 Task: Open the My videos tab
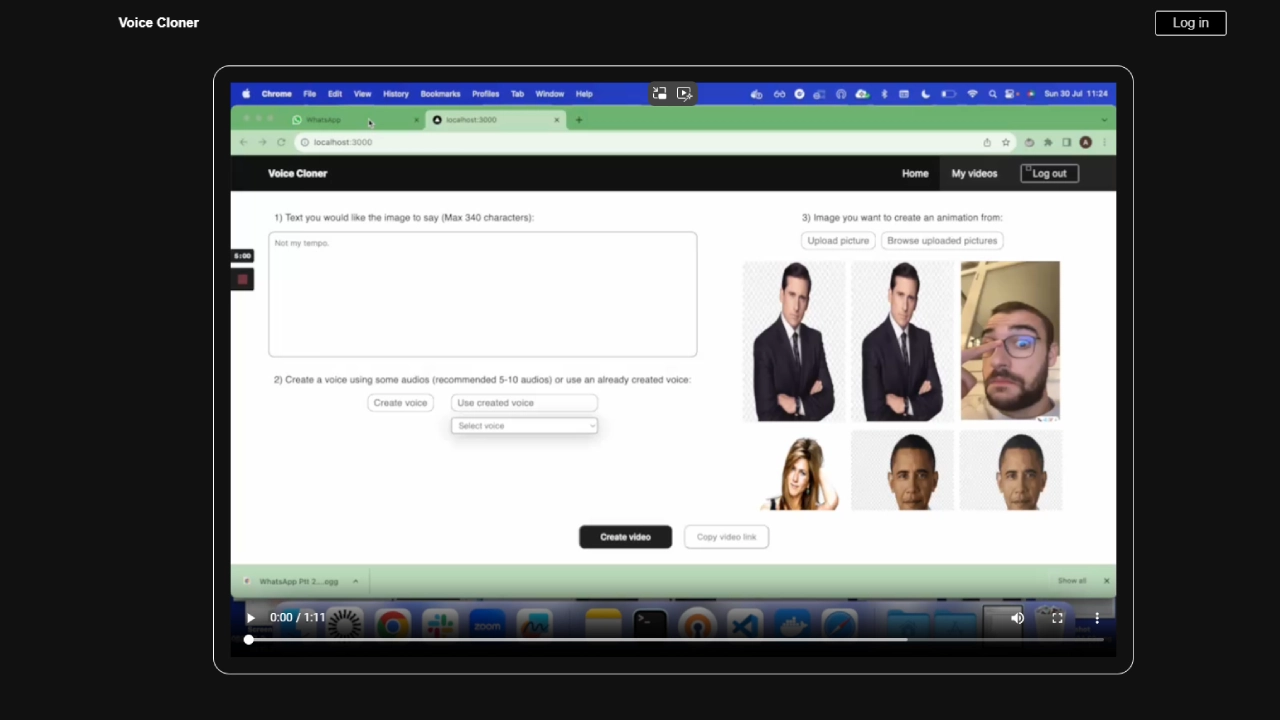click(x=974, y=174)
